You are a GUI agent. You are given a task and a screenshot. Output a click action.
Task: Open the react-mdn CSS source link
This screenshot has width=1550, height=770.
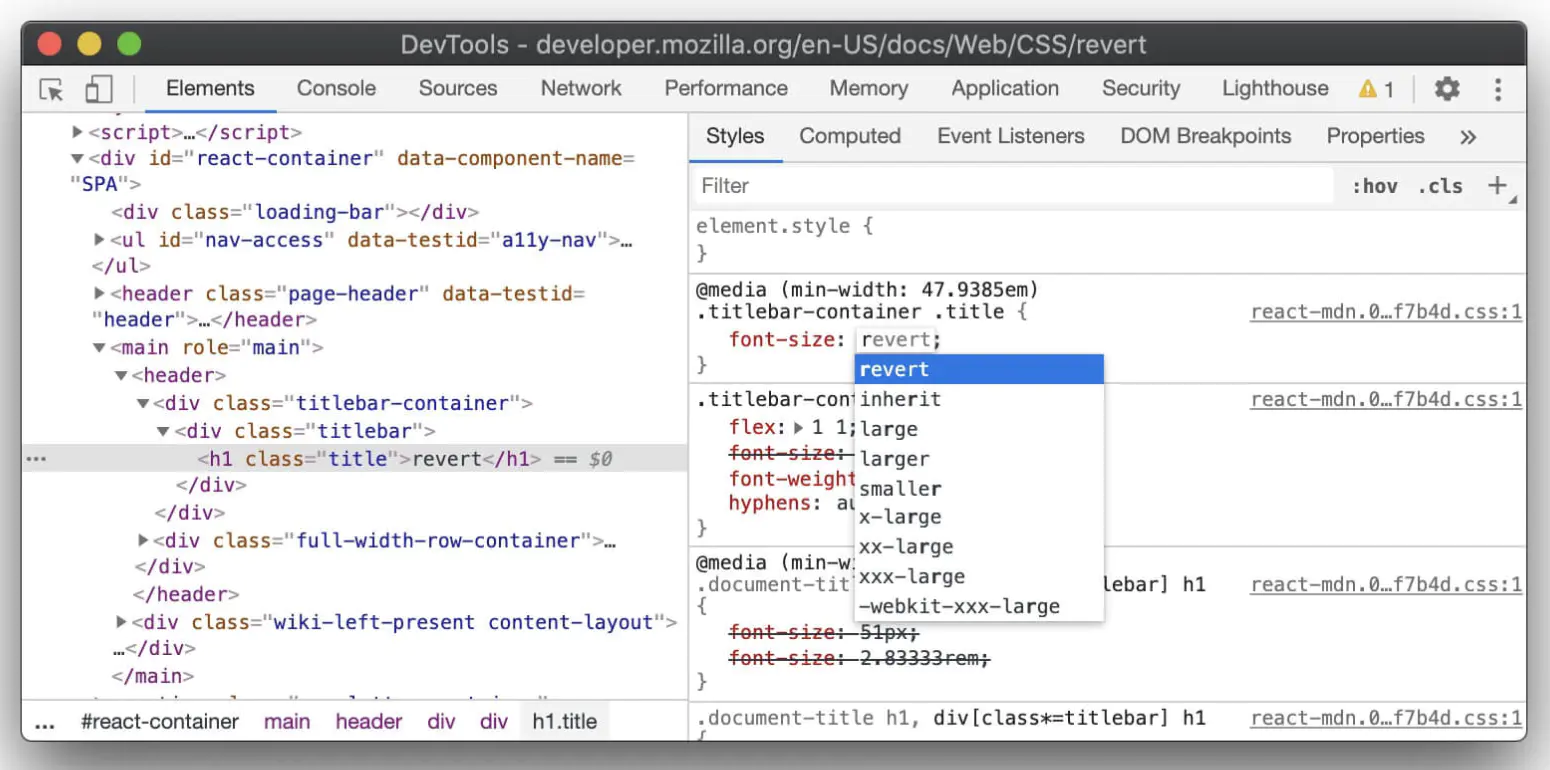1386,312
